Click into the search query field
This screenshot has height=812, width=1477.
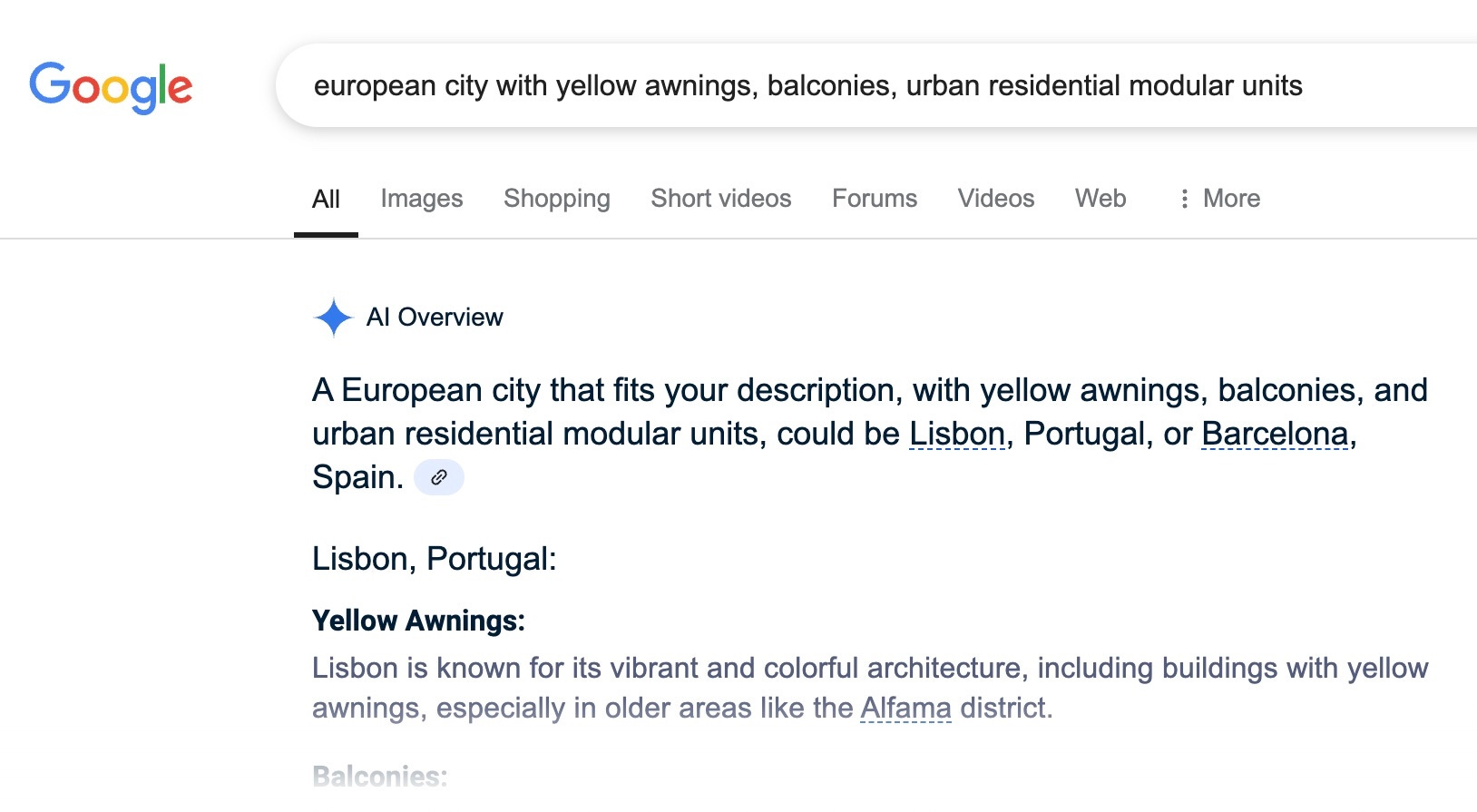876,85
